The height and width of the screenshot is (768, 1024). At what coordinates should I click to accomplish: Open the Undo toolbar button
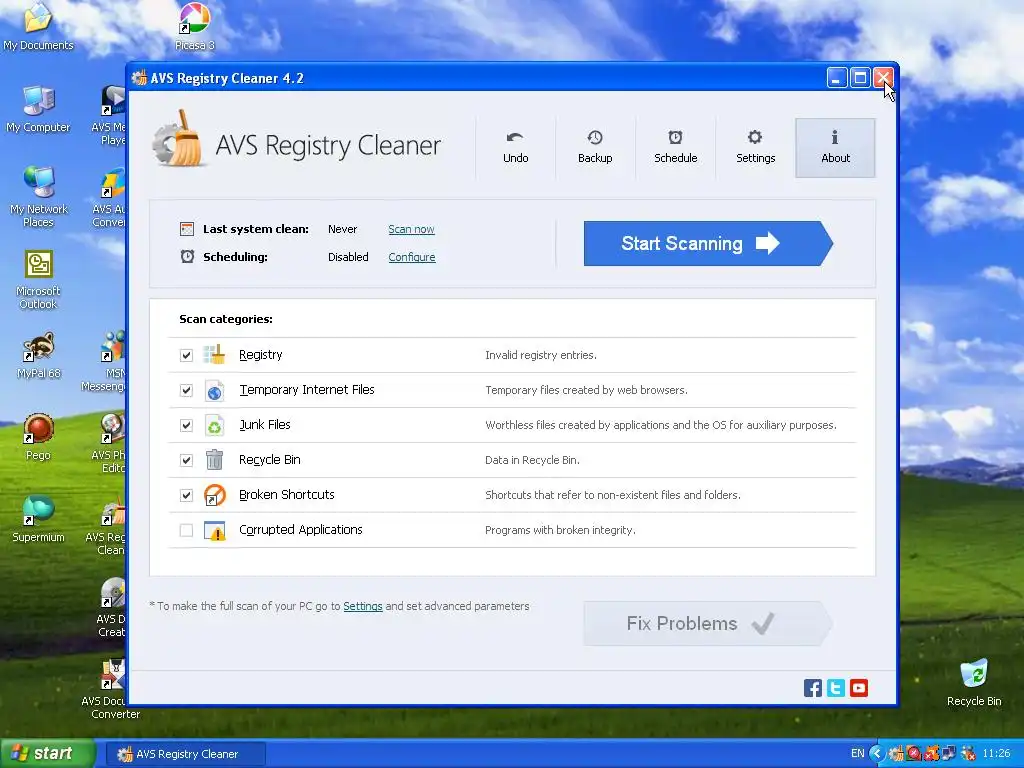point(515,148)
